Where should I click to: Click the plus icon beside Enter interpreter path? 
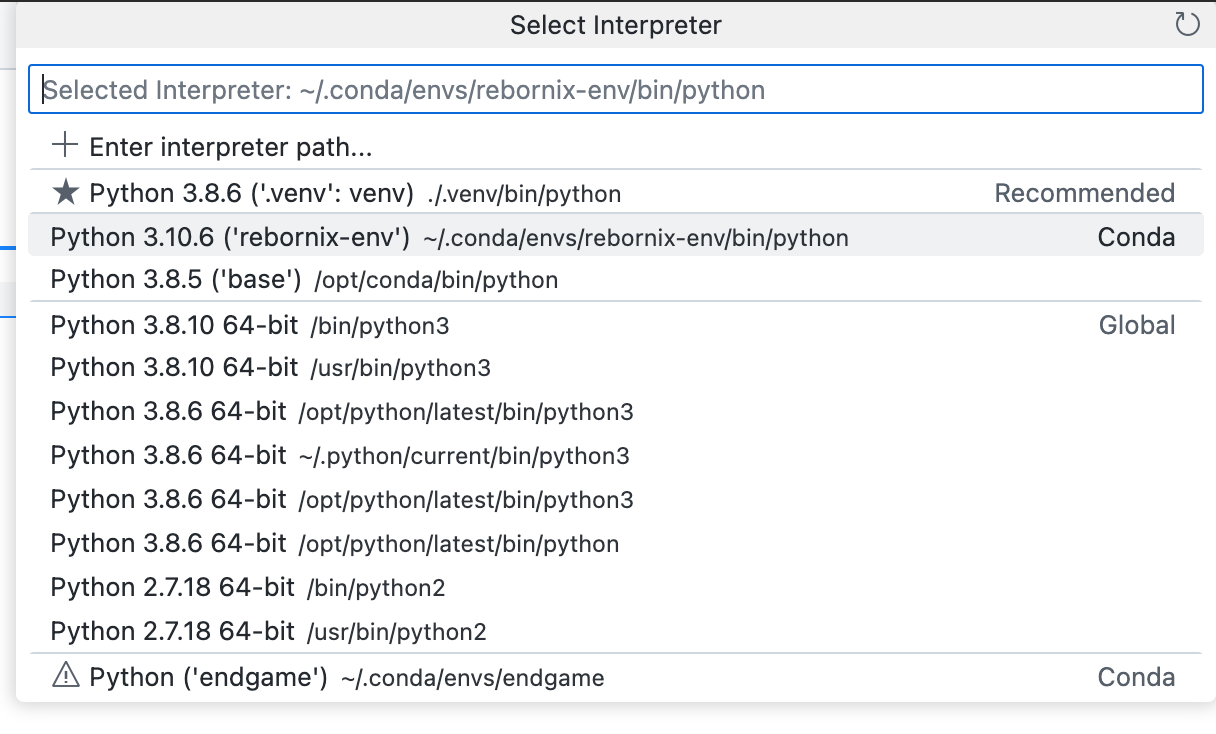(63, 145)
